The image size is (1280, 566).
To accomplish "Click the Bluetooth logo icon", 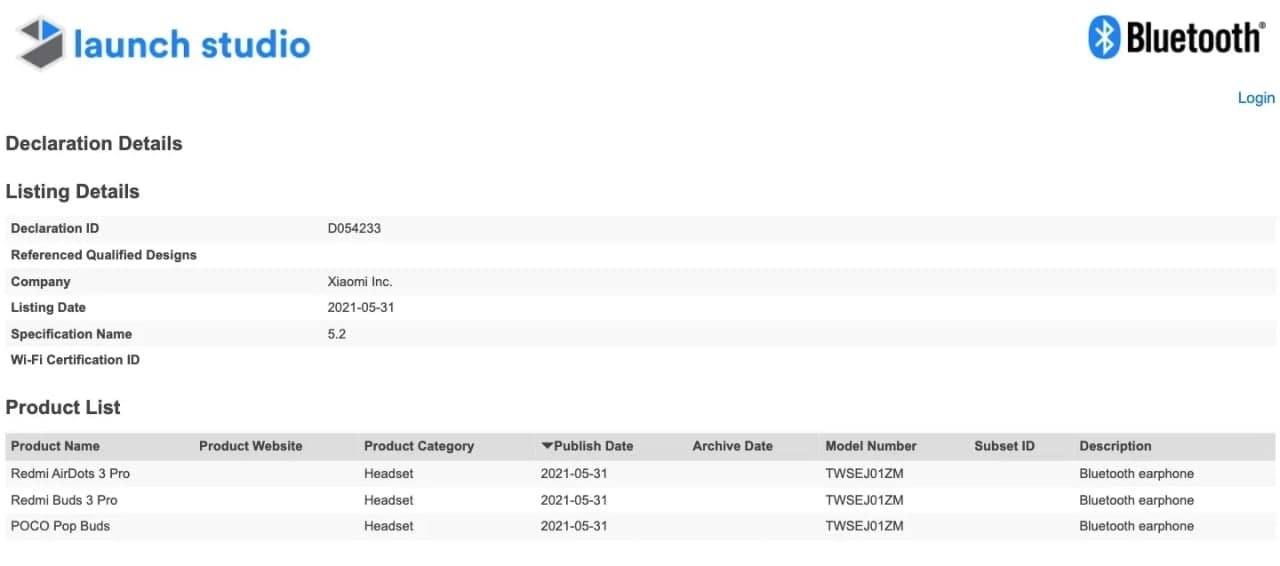I will click(1104, 38).
